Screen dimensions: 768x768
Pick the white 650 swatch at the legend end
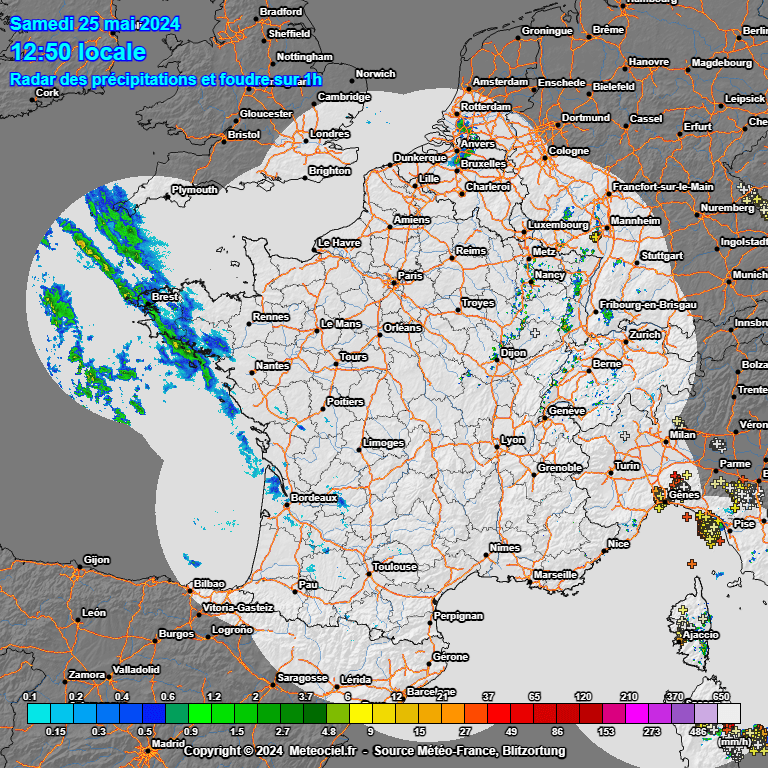pos(729,713)
